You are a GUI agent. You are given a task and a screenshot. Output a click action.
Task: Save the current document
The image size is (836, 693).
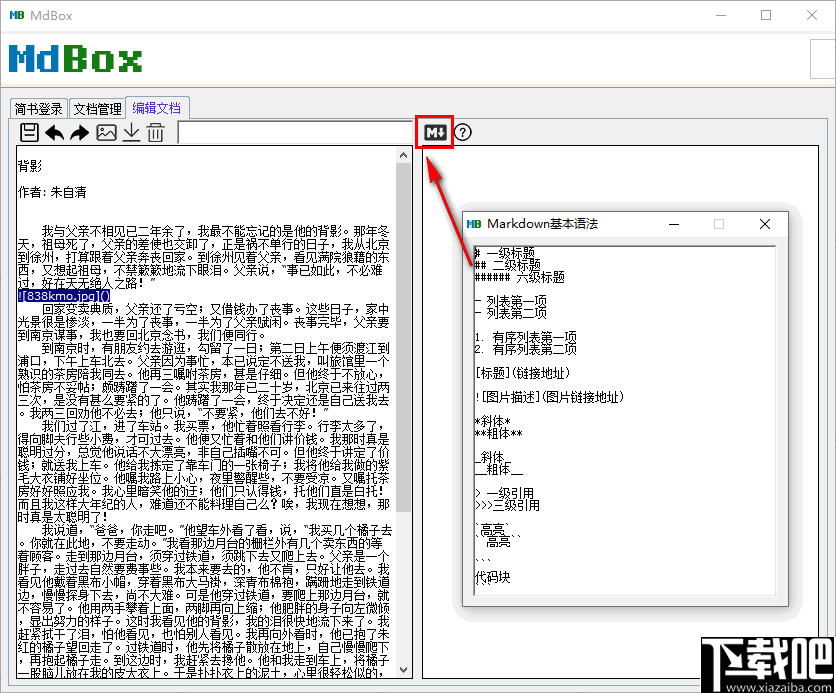(29, 131)
